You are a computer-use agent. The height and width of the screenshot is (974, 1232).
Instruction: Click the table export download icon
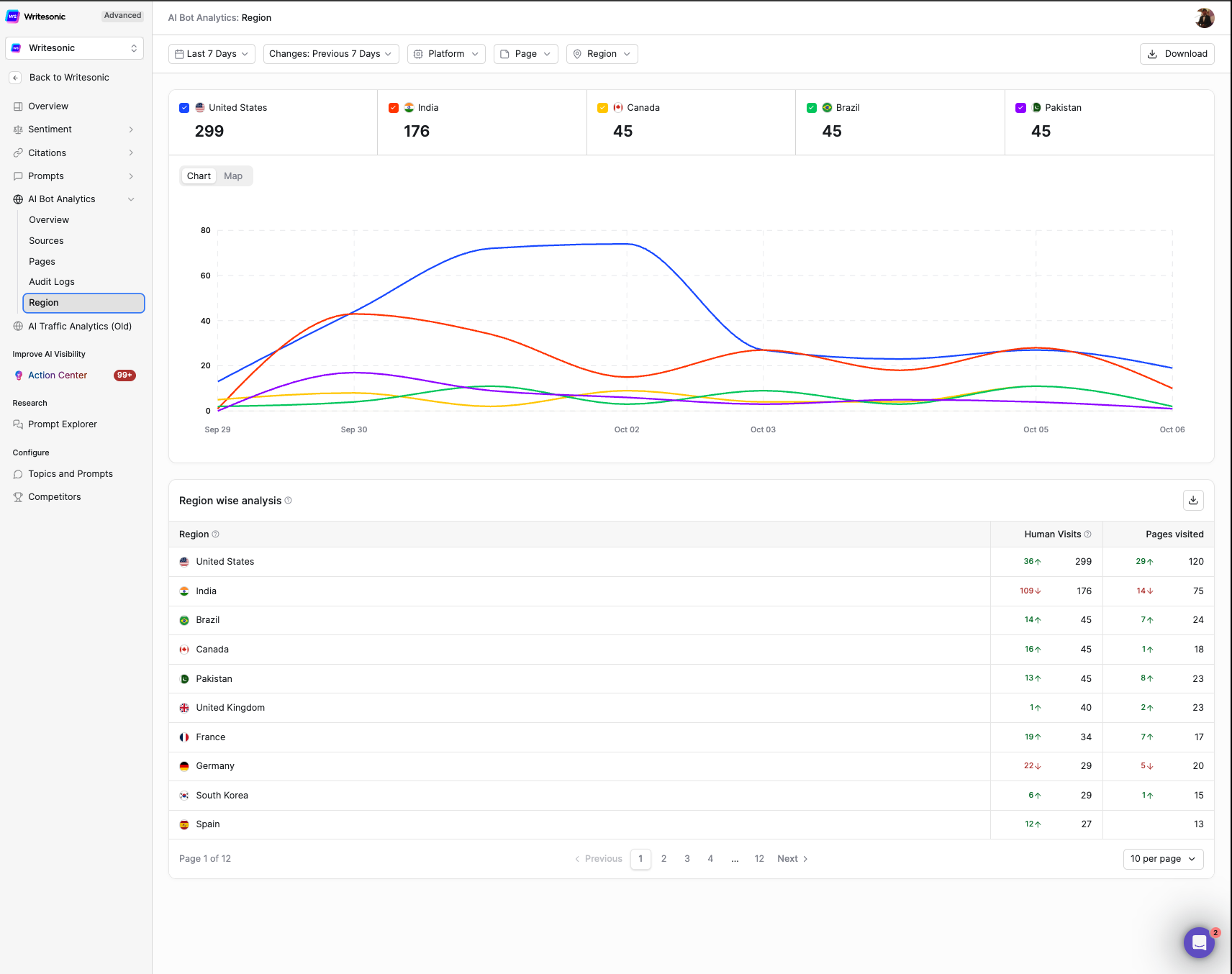pos(1193,501)
